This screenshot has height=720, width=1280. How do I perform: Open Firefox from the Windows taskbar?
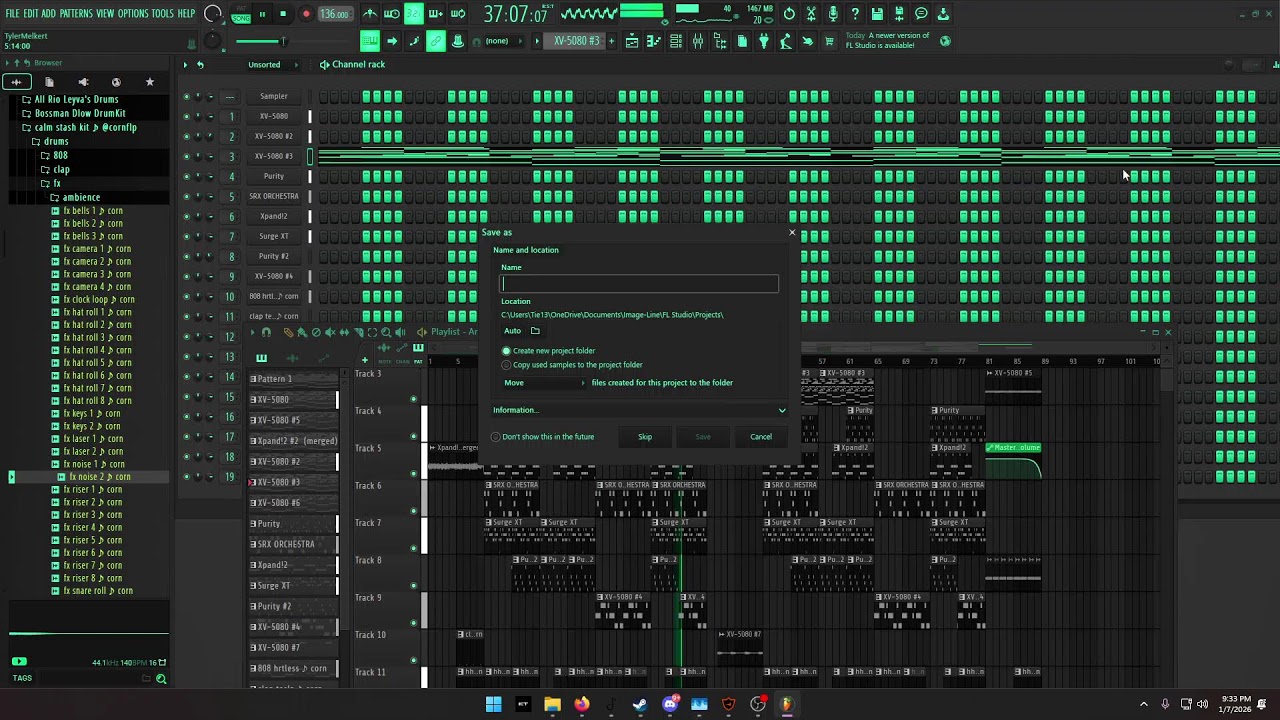[581, 704]
